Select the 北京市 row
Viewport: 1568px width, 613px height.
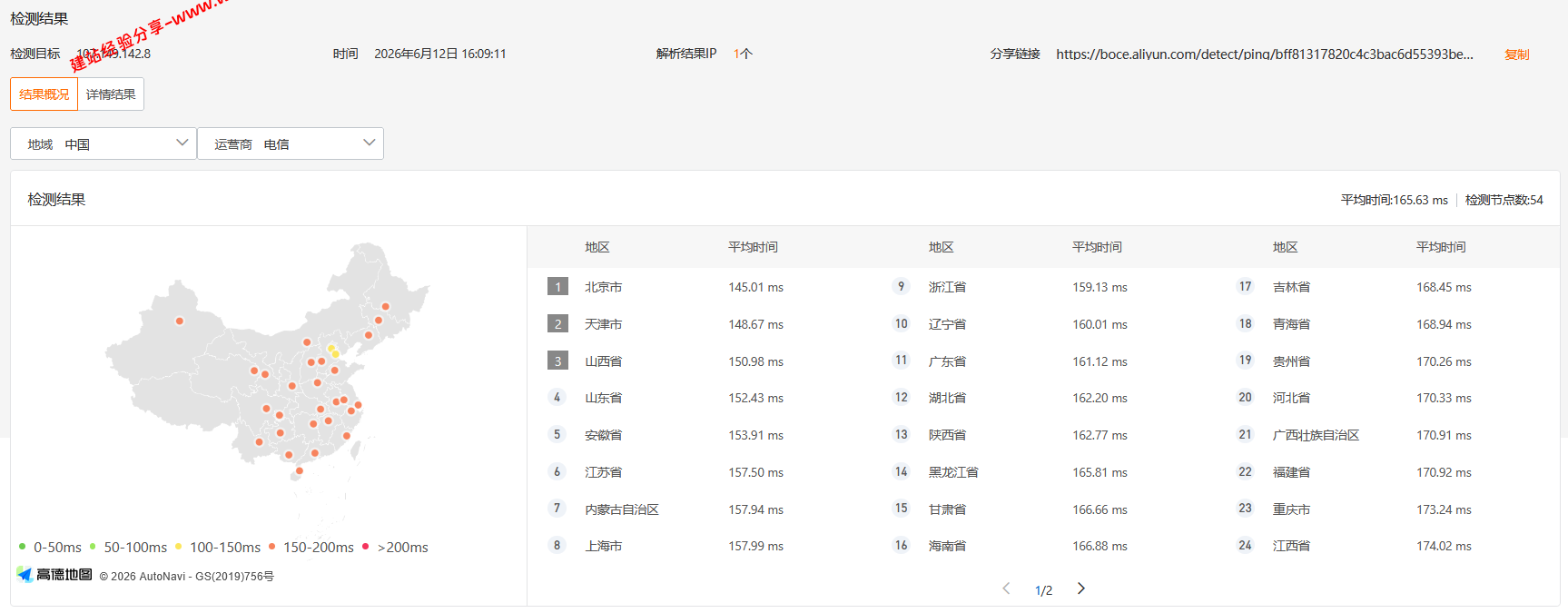[699, 287]
